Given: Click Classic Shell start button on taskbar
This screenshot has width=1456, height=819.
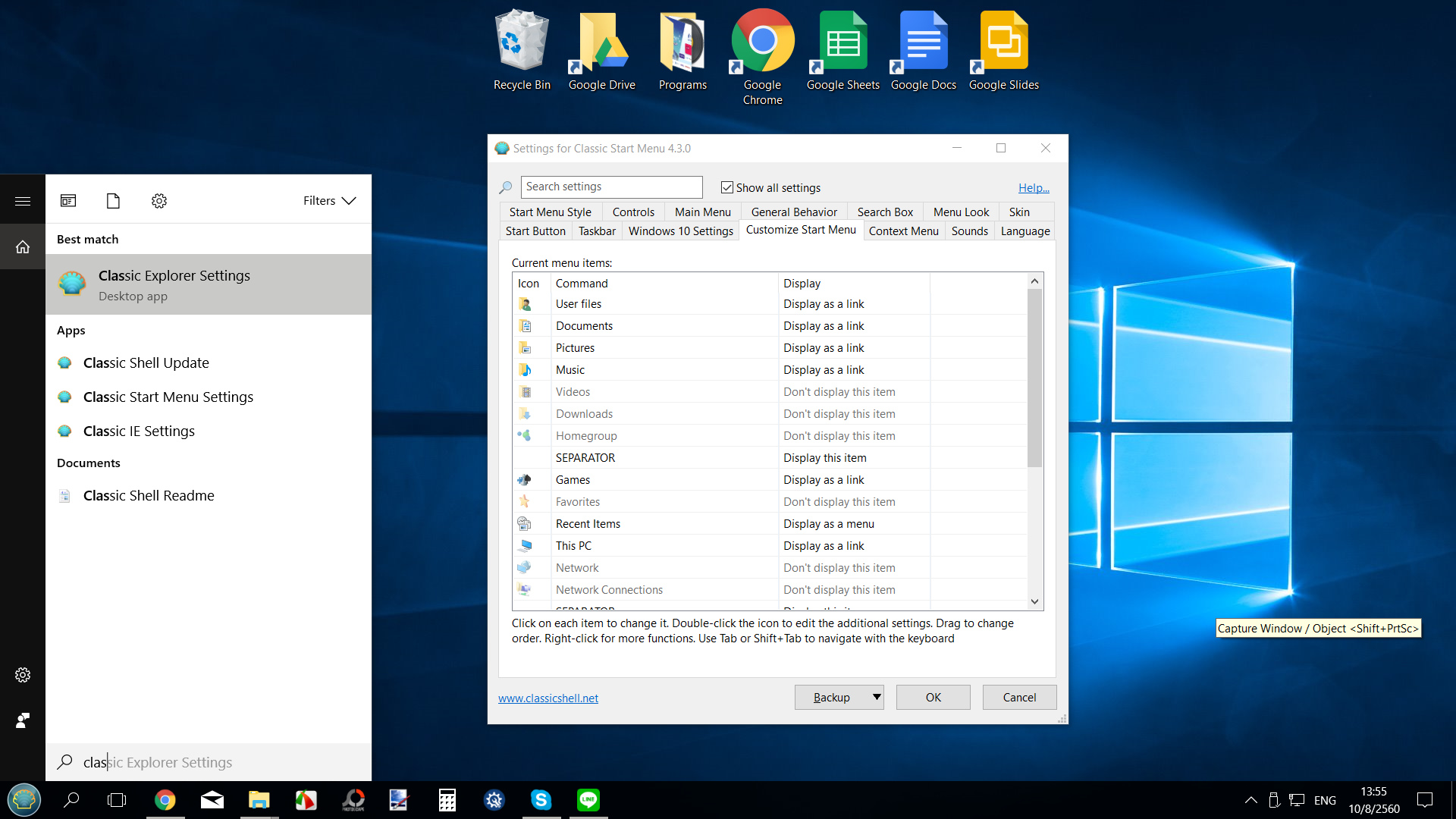Looking at the screenshot, I should point(24,800).
